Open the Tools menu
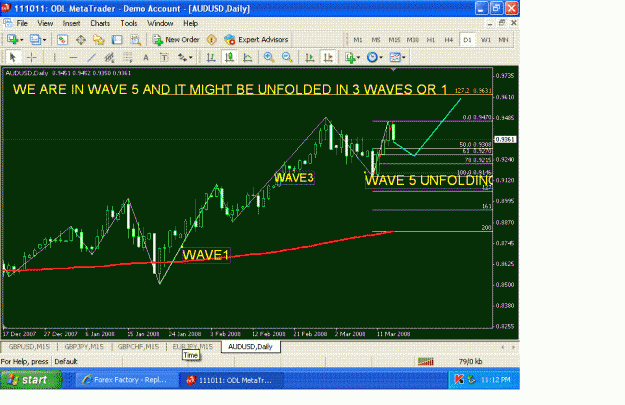Screen dimensions: 625x405 129,24
